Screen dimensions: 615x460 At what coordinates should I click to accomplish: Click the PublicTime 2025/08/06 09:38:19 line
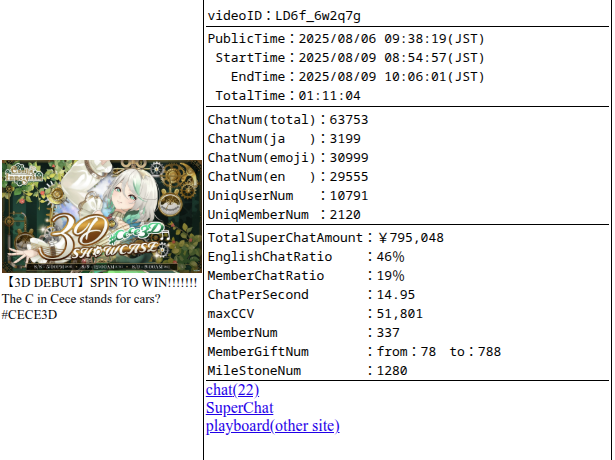click(x=346, y=39)
